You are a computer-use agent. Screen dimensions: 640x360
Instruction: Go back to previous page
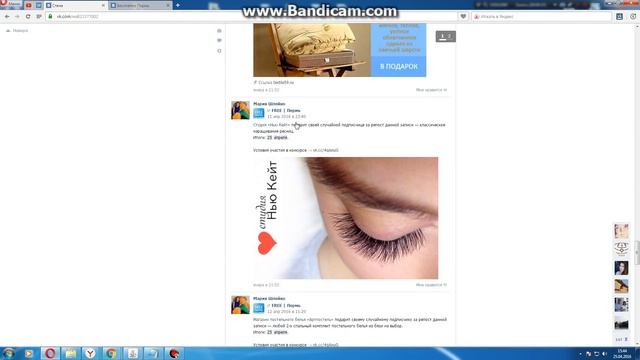pyautogui.click(x=7, y=16)
